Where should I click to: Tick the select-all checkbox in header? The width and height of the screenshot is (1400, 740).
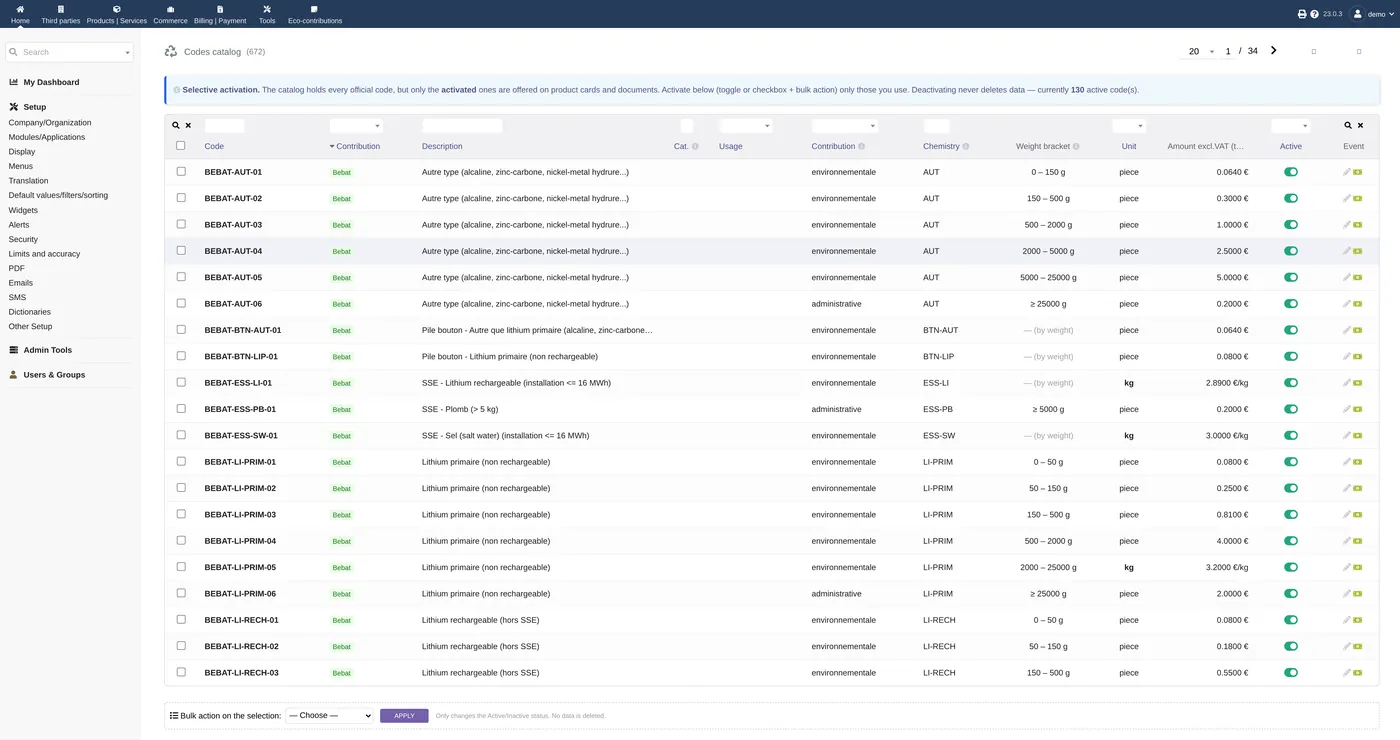(181, 145)
